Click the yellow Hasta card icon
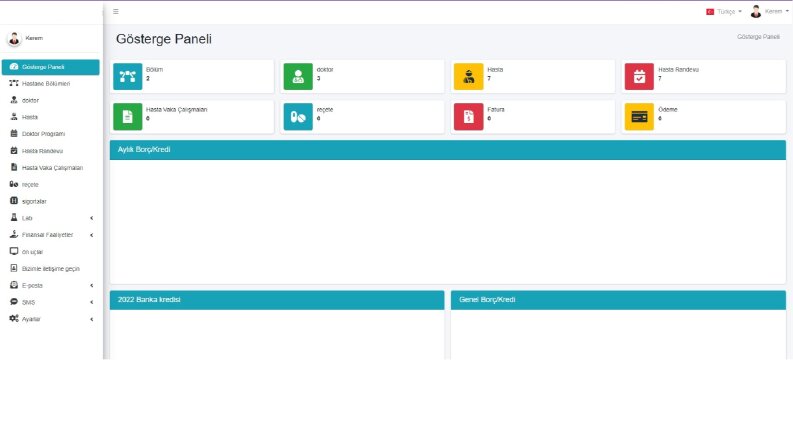Image resolution: width=793 pixels, height=446 pixels. pyautogui.click(x=468, y=76)
